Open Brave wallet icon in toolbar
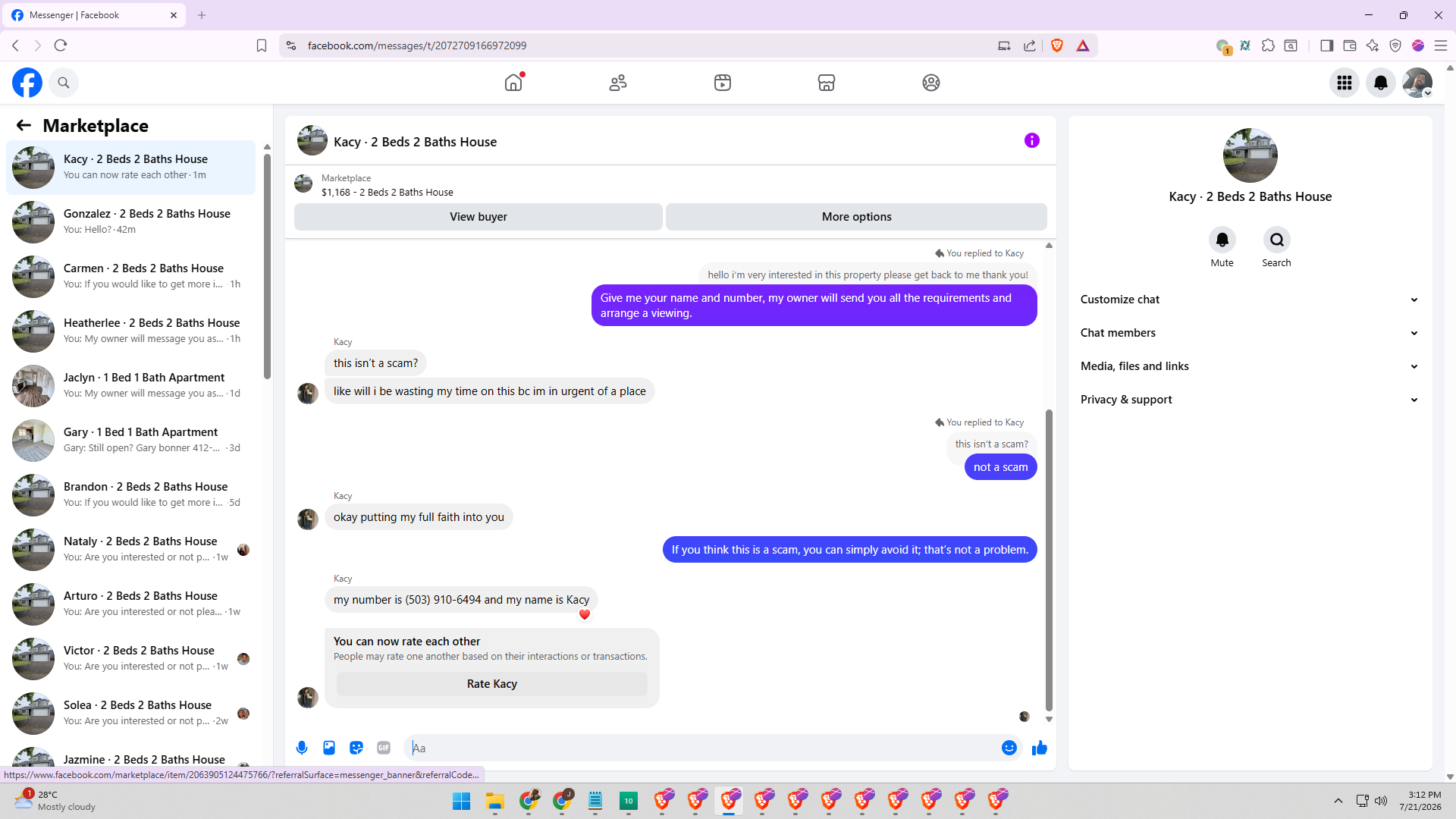Viewport: 1456px width, 819px height. [x=1350, y=45]
